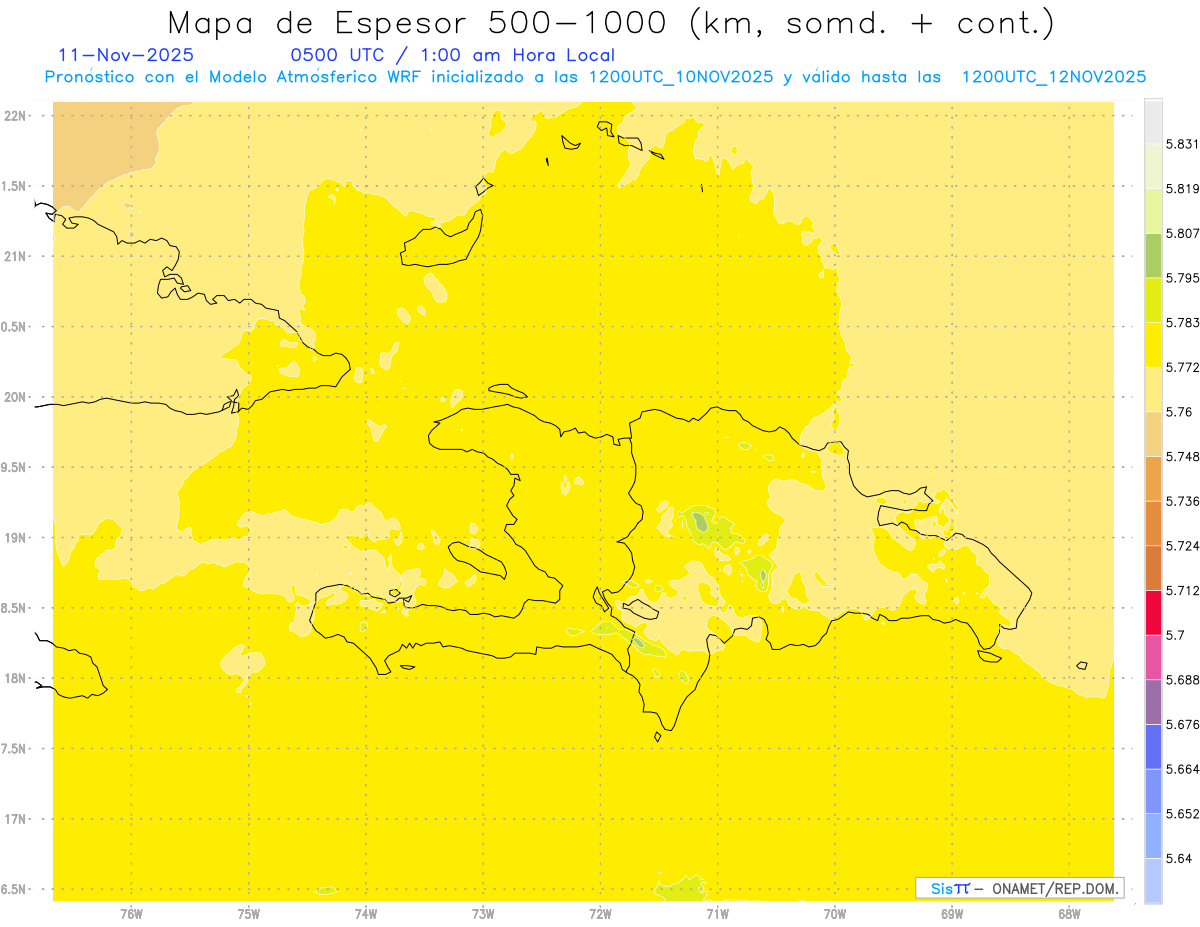Click the legend value '5.736'
1200x927 pixels.
click(1182, 501)
